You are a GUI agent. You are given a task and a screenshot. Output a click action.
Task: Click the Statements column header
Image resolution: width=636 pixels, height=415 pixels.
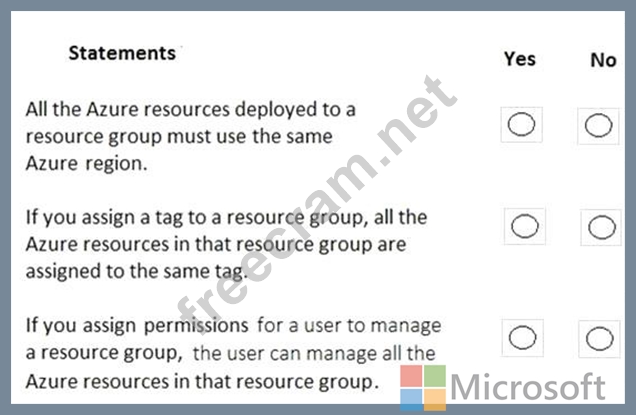(x=121, y=53)
